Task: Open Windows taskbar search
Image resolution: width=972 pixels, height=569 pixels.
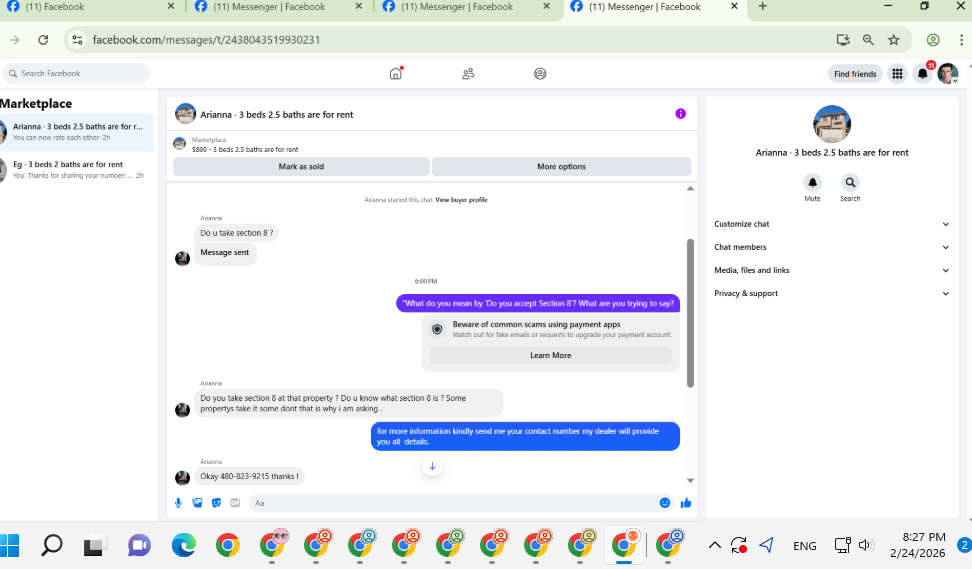Action: point(51,545)
